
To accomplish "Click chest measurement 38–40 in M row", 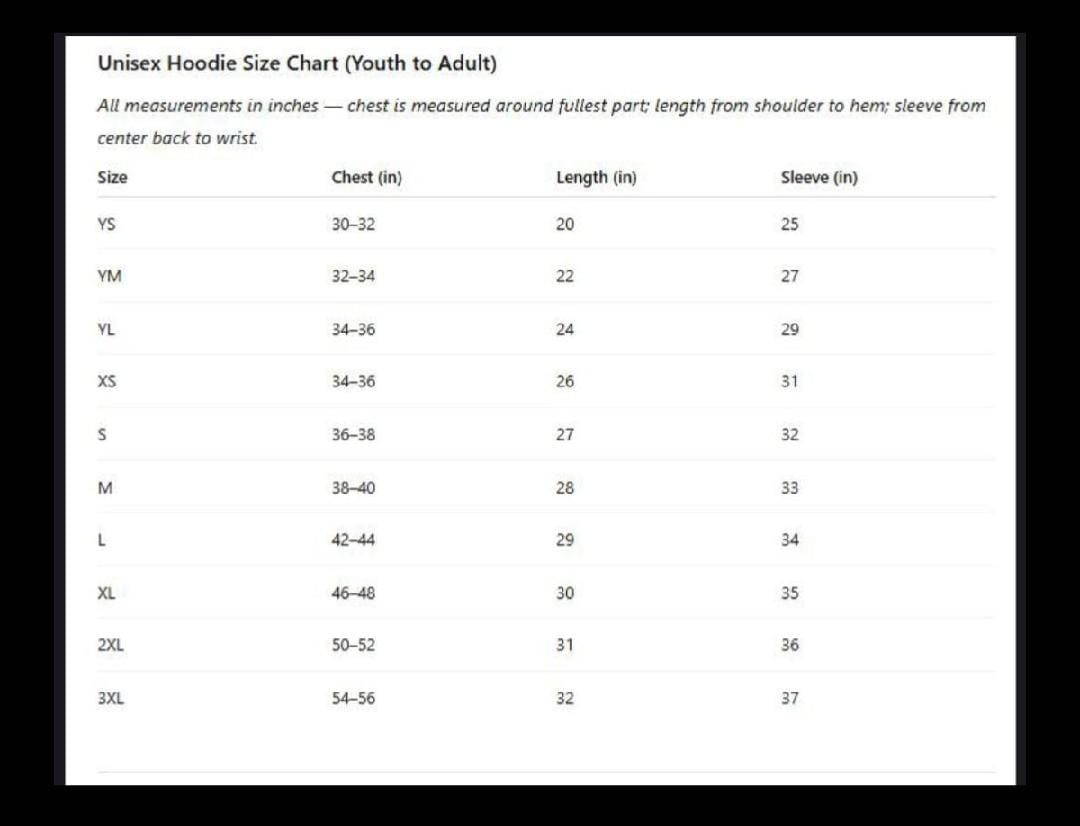I will coord(353,488).
